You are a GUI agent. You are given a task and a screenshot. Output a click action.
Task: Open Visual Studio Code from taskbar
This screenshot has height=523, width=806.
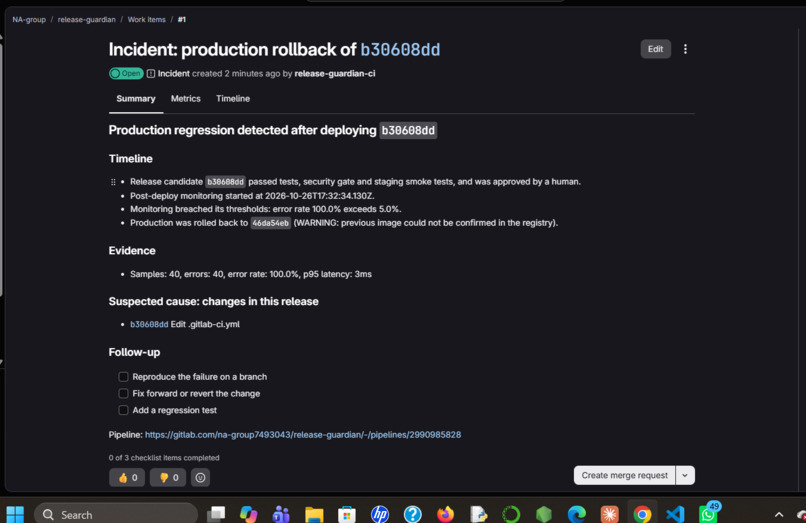click(x=675, y=514)
